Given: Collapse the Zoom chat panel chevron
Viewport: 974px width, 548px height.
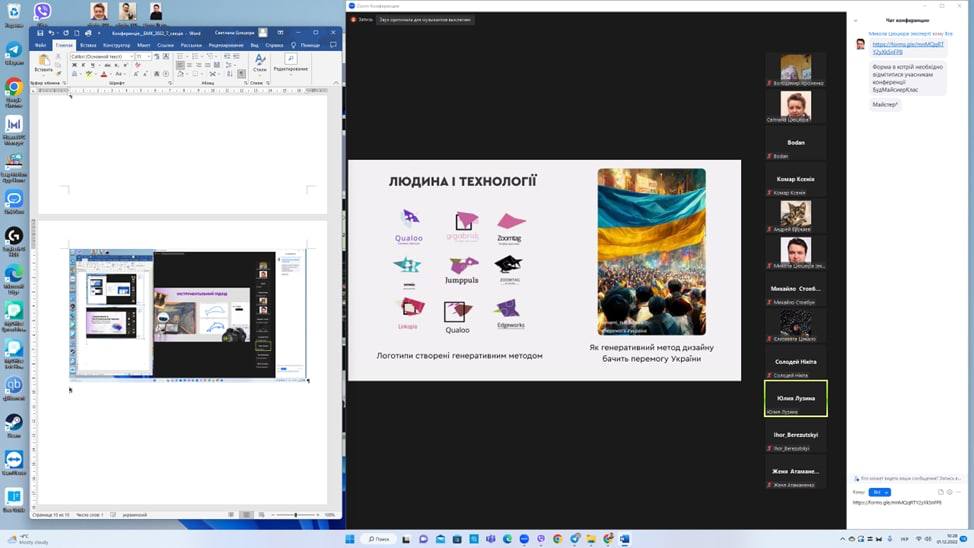Looking at the screenshot, I should (x=855, y=21).
